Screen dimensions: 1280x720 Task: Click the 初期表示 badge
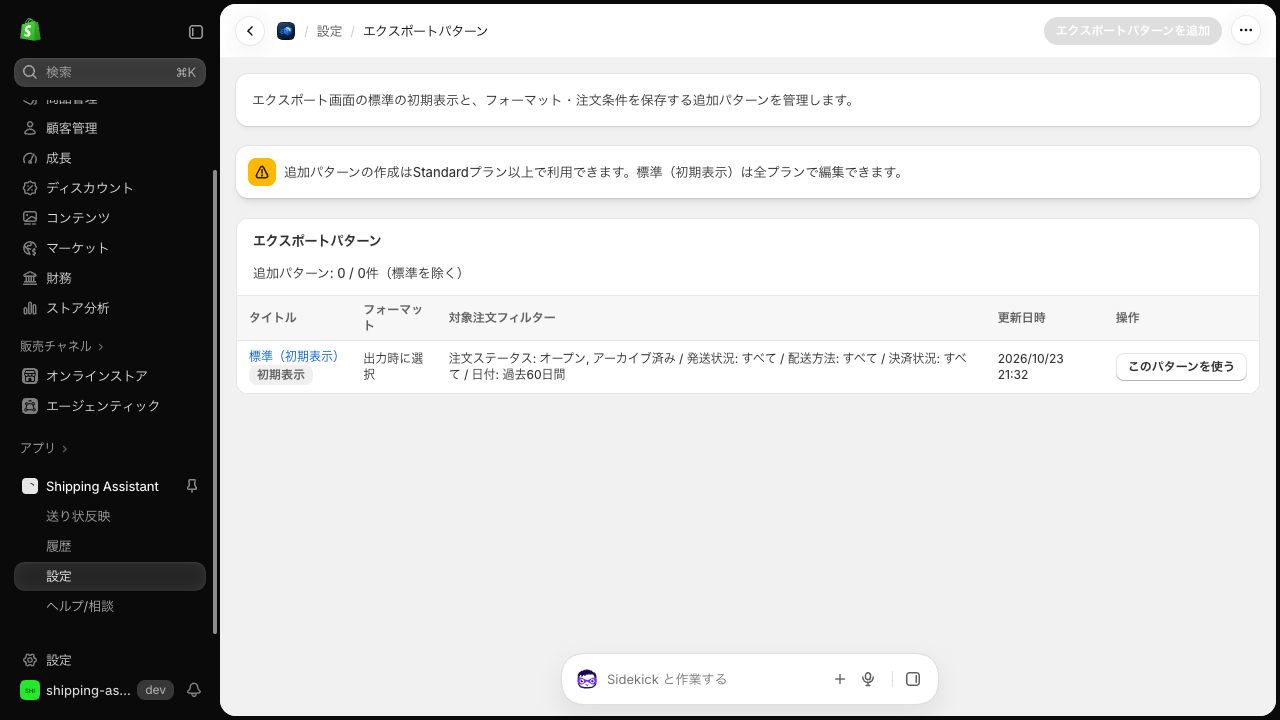(x=281, y=375)
